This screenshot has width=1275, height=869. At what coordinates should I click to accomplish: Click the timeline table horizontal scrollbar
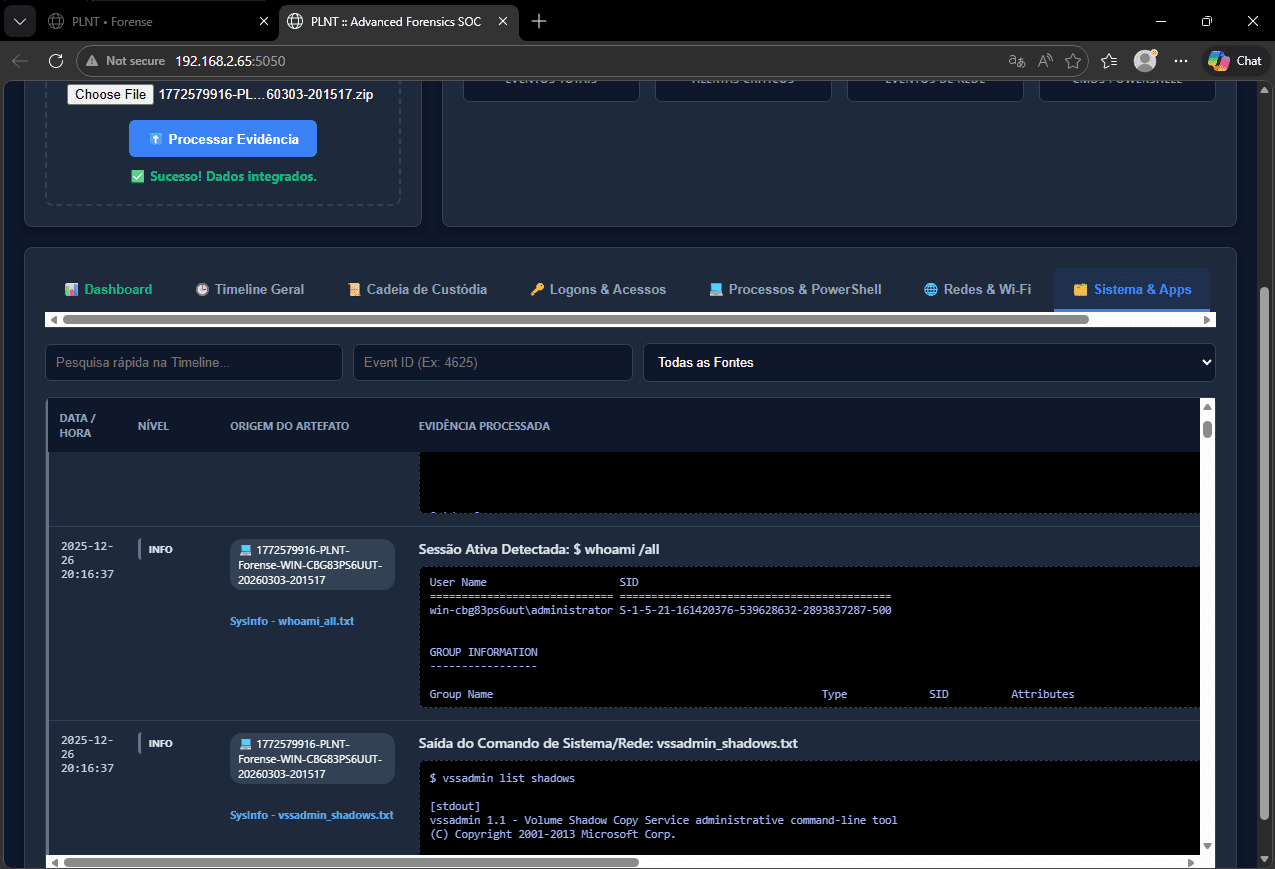(x=350, y=861)
